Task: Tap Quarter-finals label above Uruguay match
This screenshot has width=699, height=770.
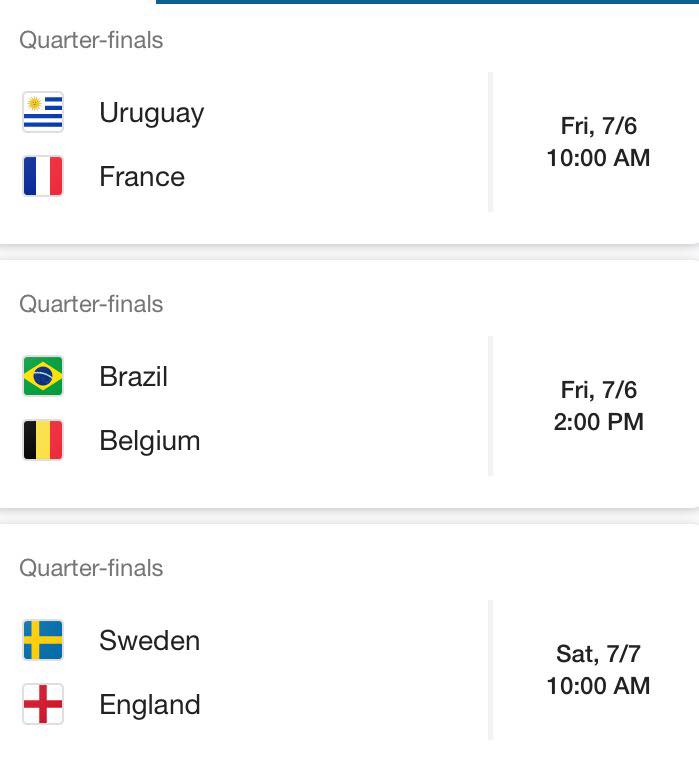Action: tap(91, 40)
